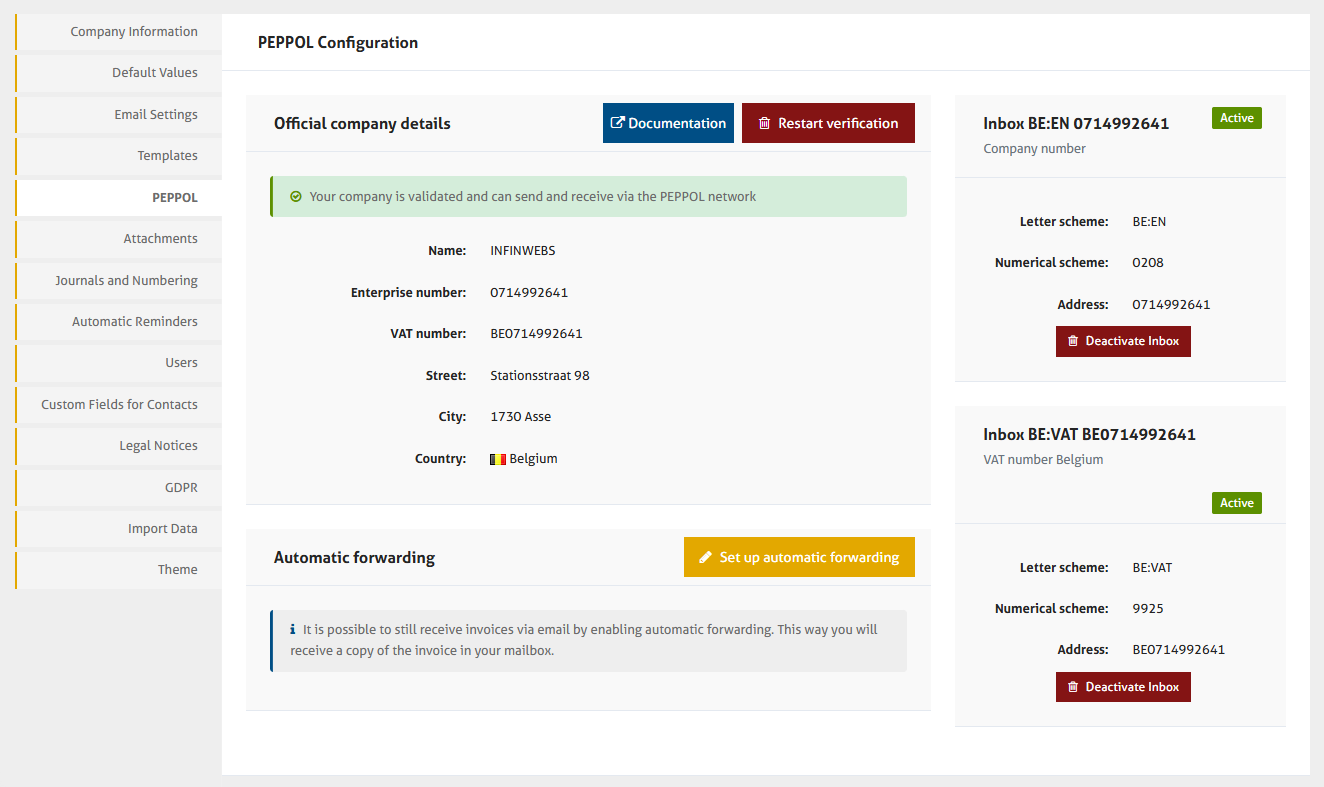Open Email Settings in sidebar
The height and width of the screenshot is (787, 1324).
click(x=155, y=115)
